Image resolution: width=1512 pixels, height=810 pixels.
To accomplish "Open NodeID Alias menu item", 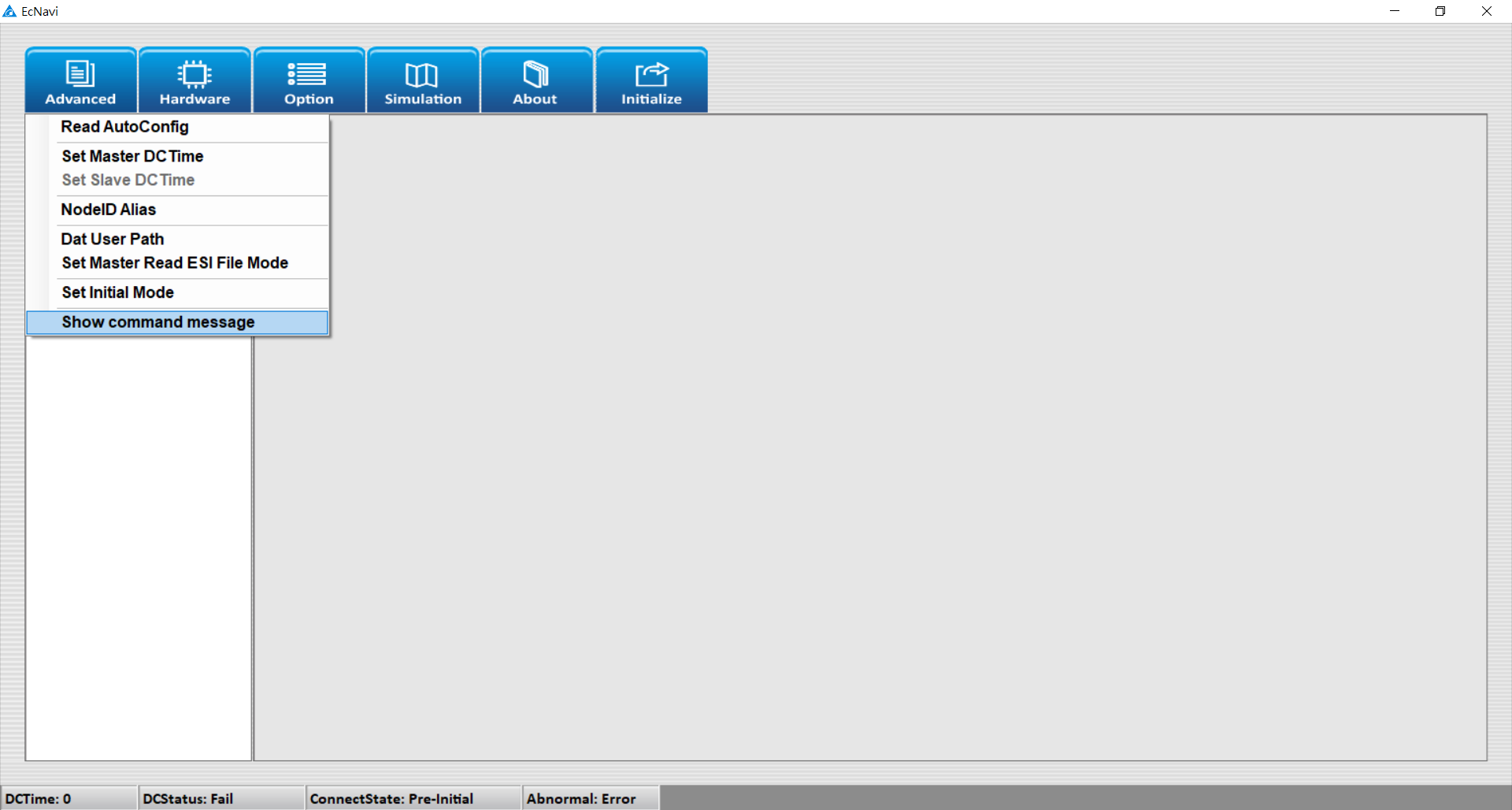I will (109, 210).
